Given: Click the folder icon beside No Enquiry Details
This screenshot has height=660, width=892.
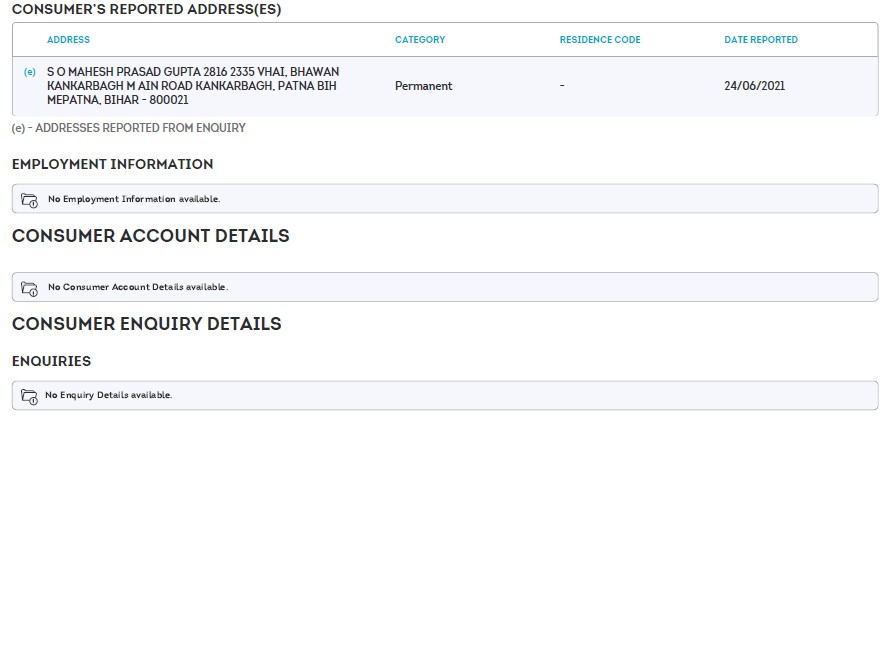Looking at the screenshot, I should (x=29, y=396).
